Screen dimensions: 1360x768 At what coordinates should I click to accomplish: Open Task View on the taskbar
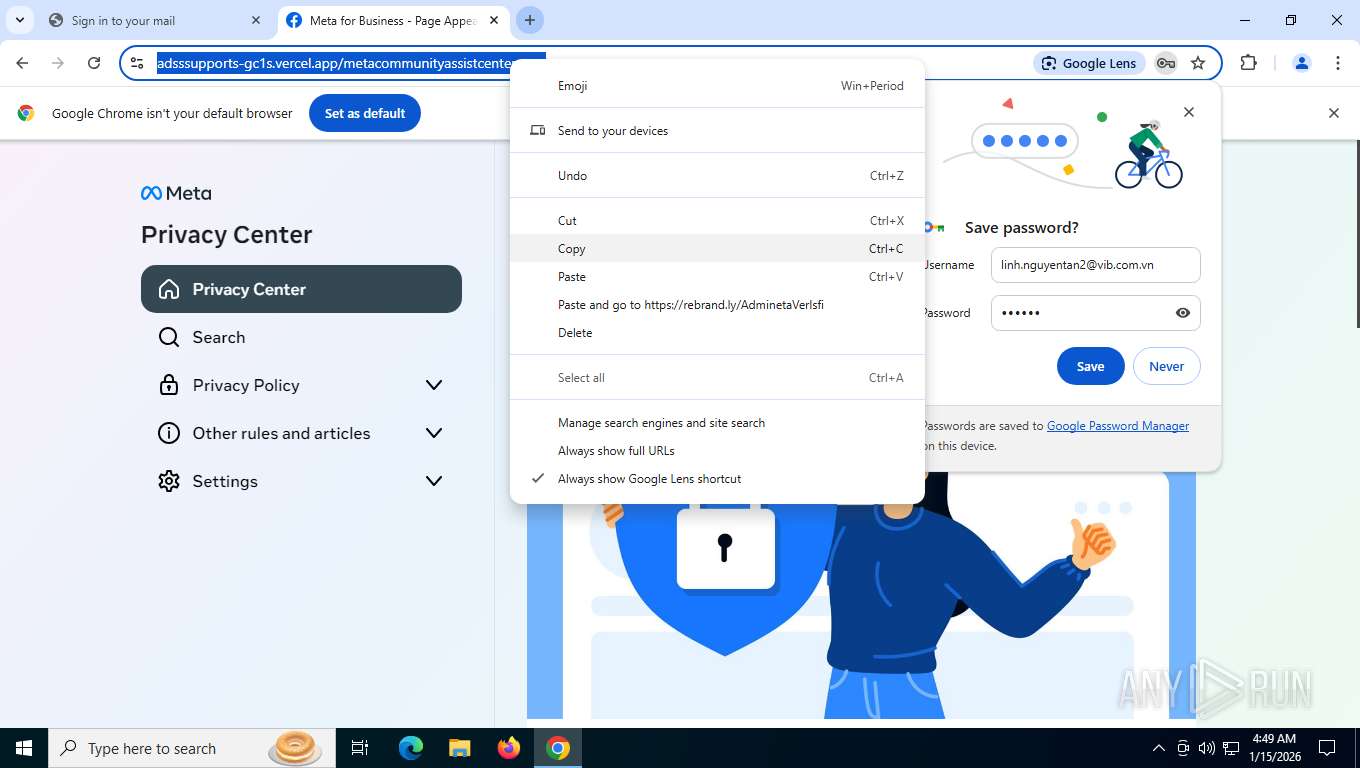(x=360, y=748)
